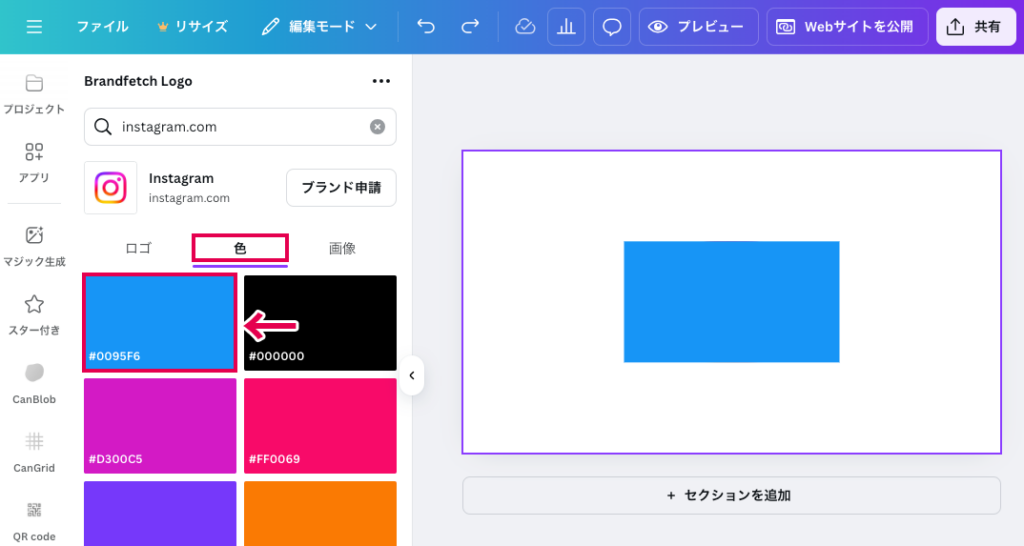Click the ブランド申請 button
The width and height of the screenshot is (1024, 546).
click(342, 187)
